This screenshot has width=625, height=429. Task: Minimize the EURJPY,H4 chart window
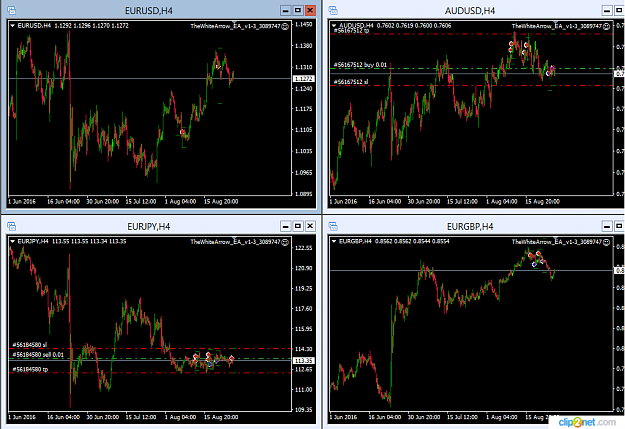coord(285,226)
